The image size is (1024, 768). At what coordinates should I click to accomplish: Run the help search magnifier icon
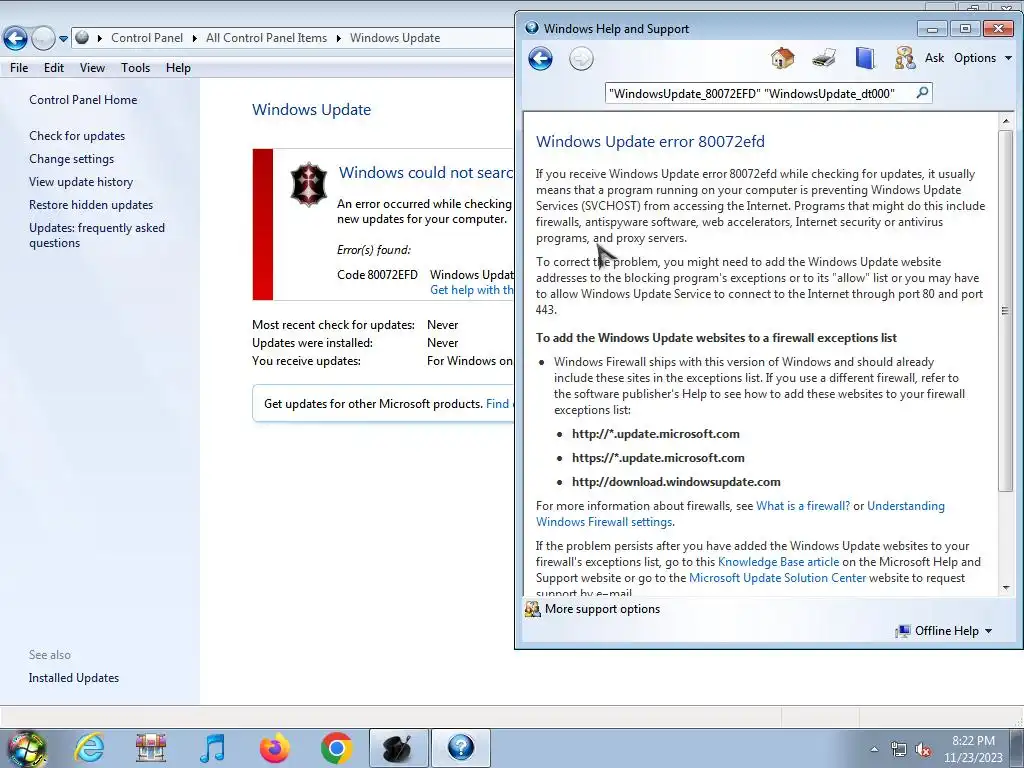922,93
